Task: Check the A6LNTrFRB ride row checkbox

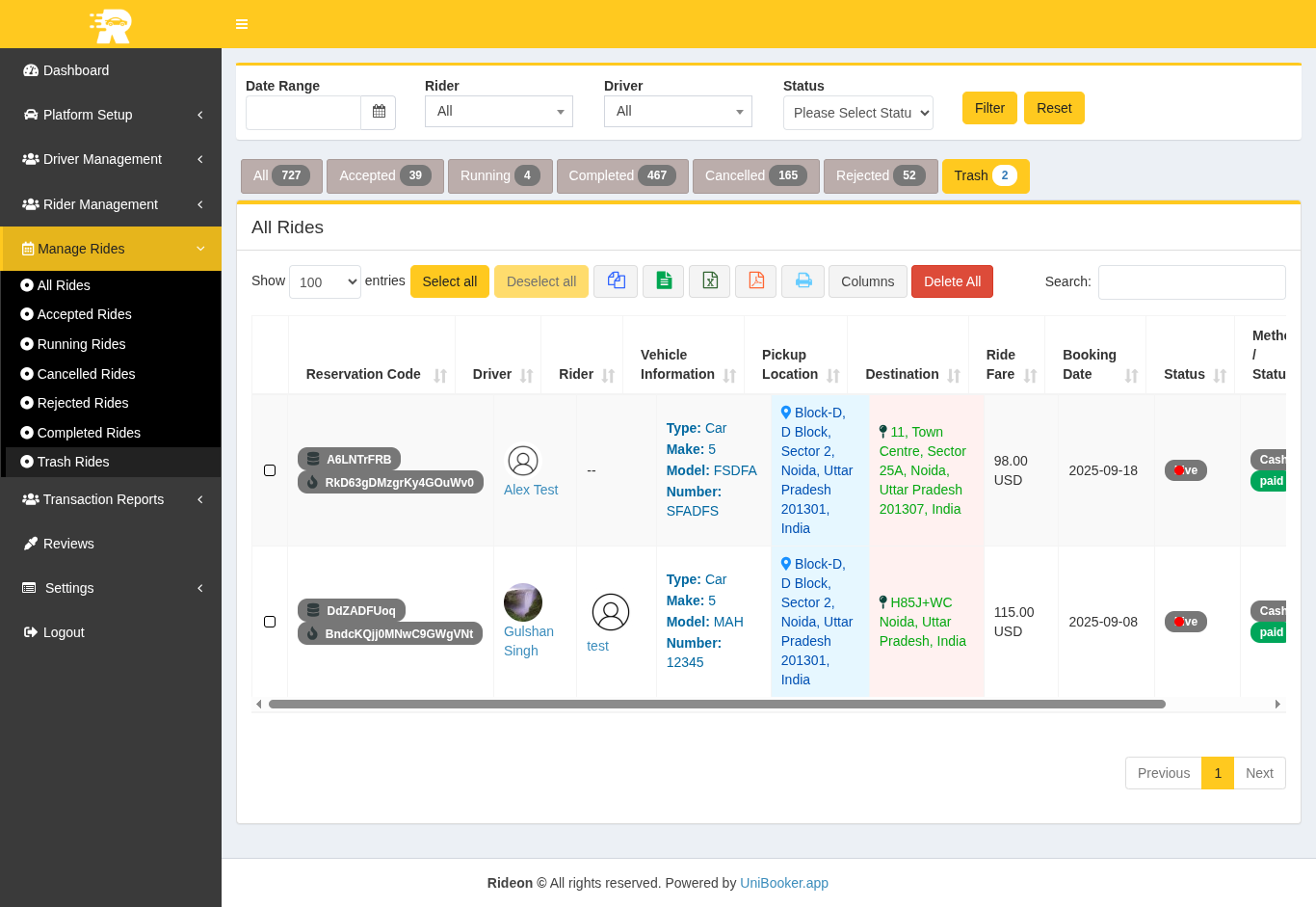Action: click(270, 470)
